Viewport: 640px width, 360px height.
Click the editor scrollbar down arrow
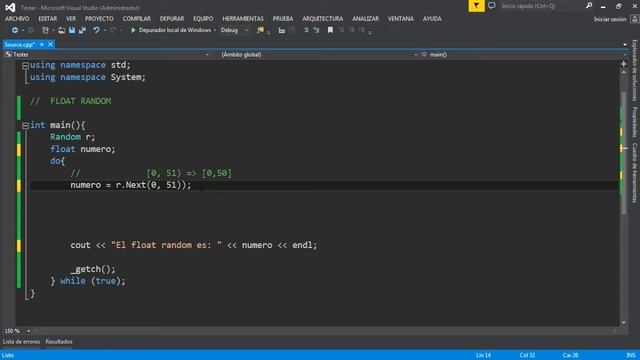pos(624,322)
